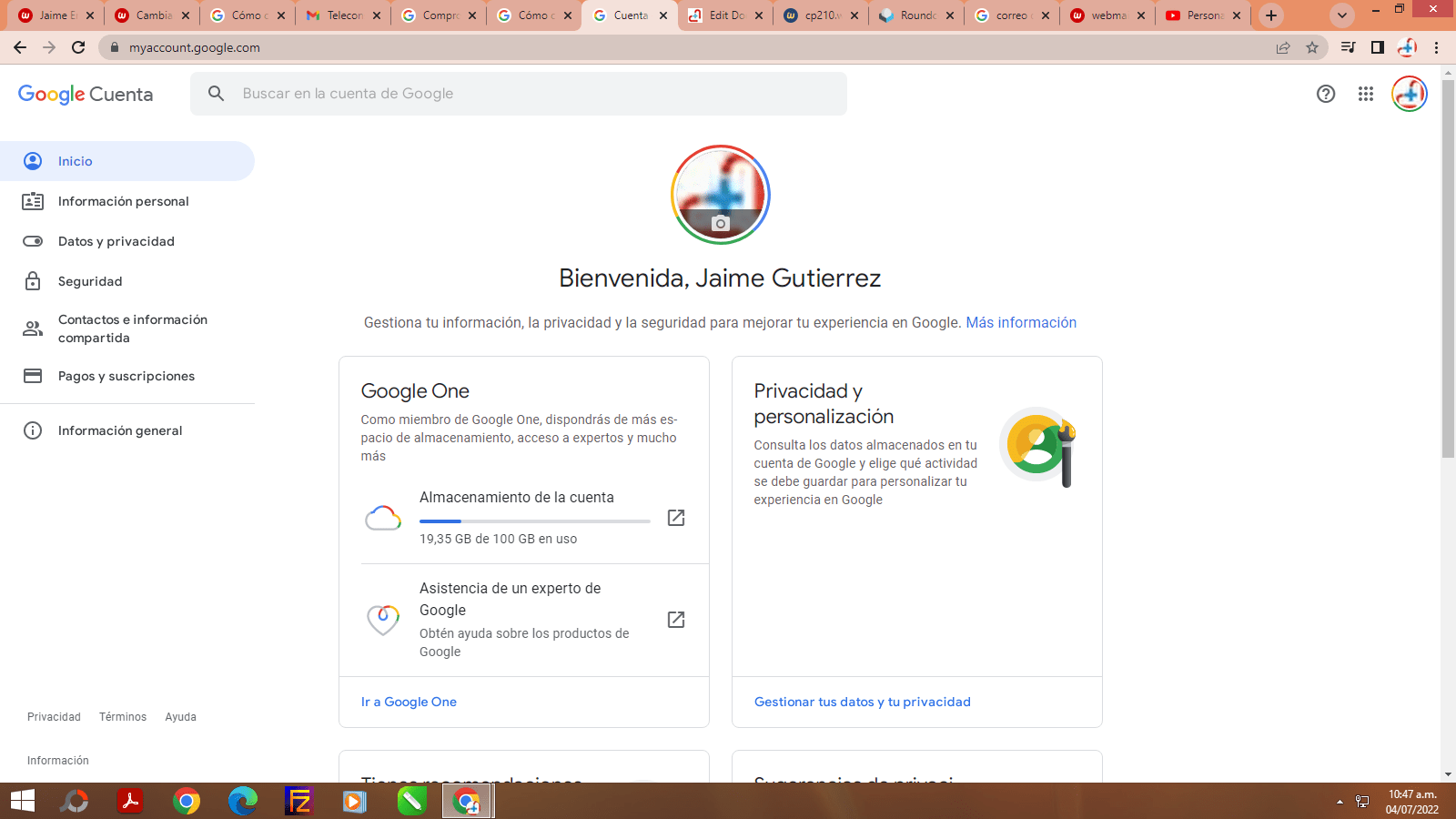Viewport: 1456px width, 819px height.
Task: Open the Inicio section in sidebar
Action: pos(127,161)
